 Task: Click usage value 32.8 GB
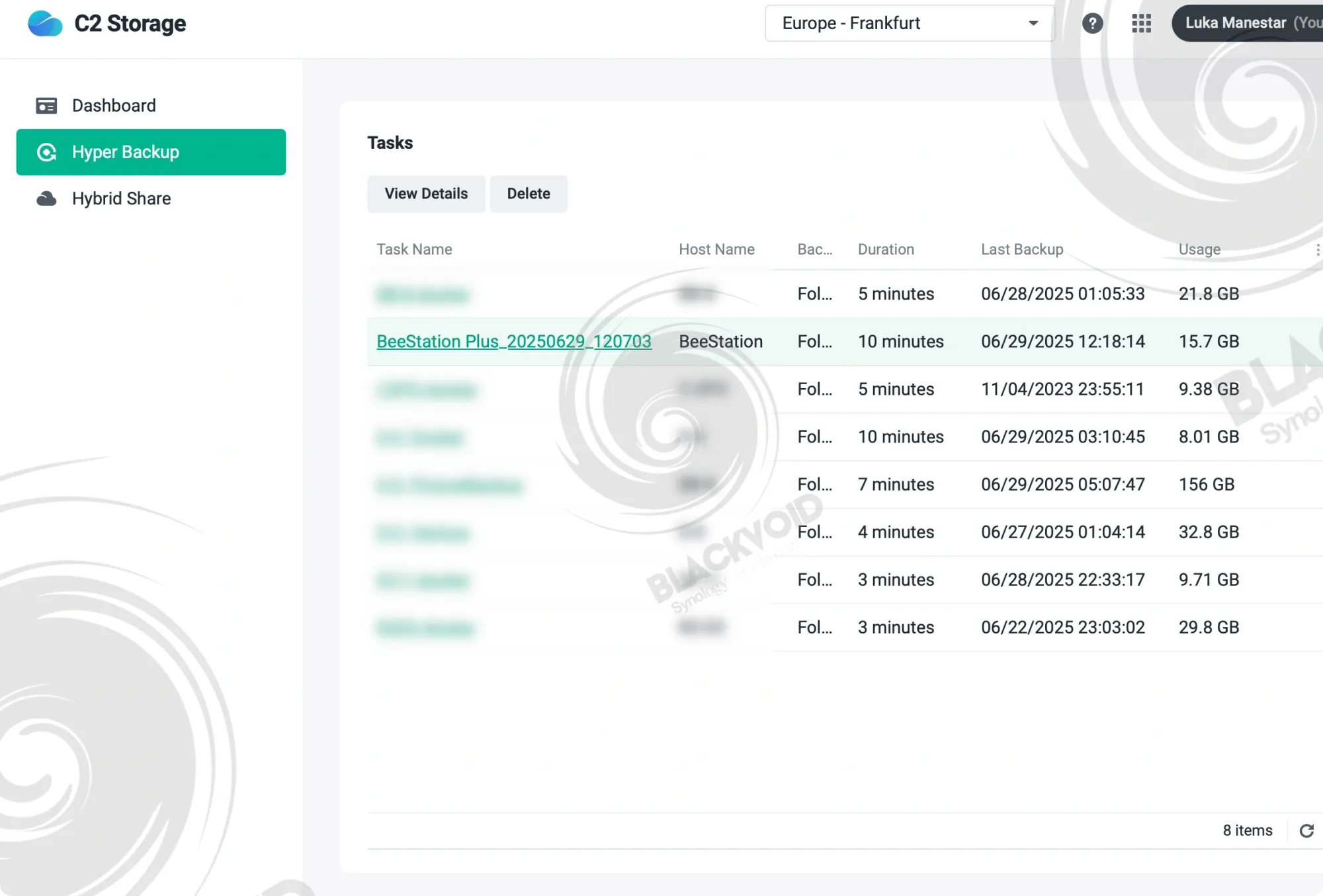click(1209, 532)
